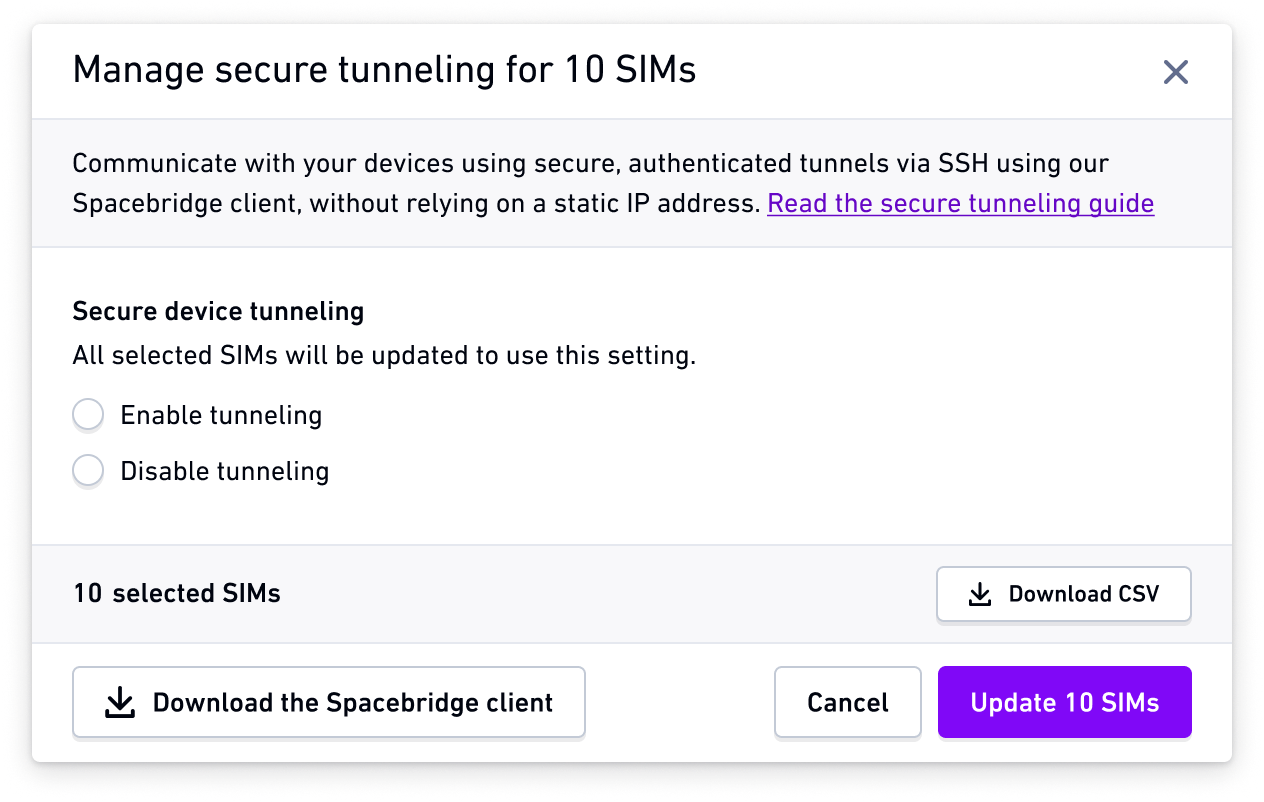
Task: Open the secure tunneling guide link
Action: (960, 204)
